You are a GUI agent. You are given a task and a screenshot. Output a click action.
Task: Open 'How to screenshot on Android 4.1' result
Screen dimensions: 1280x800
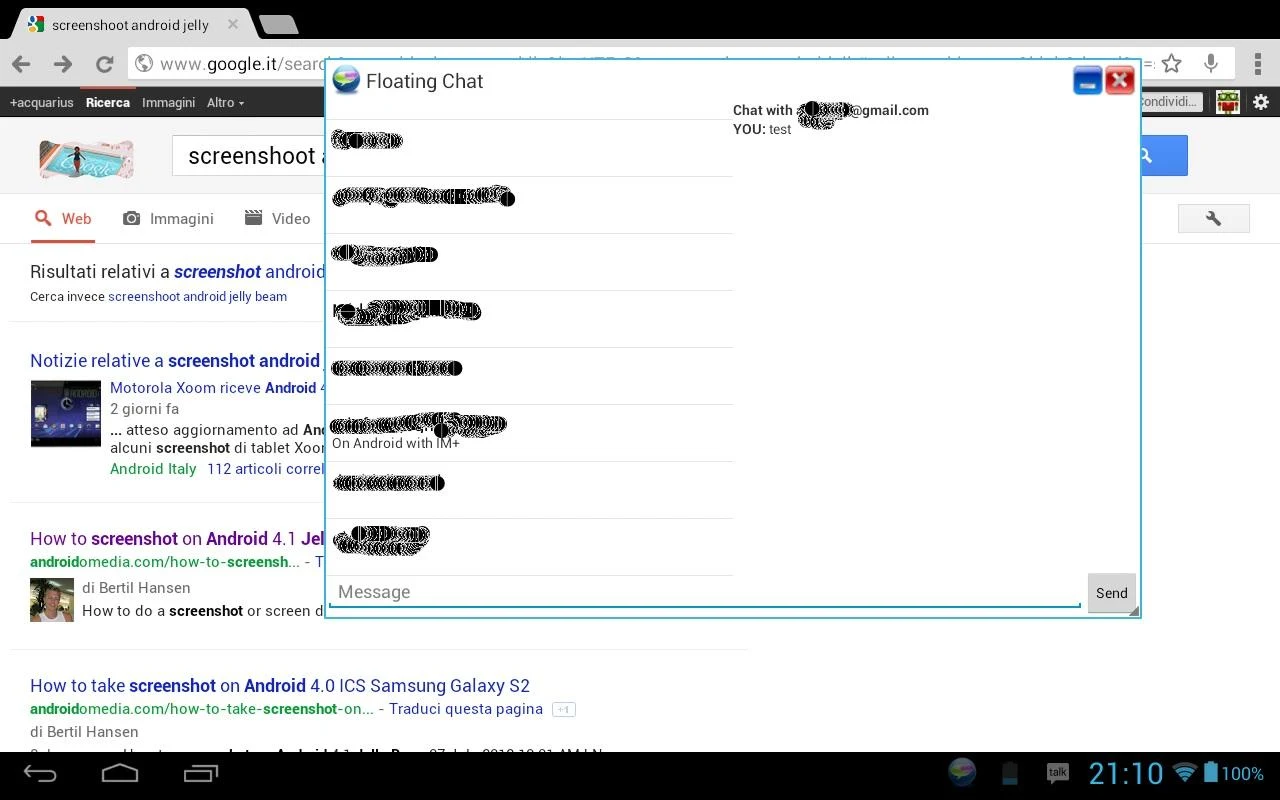(178, 539)
